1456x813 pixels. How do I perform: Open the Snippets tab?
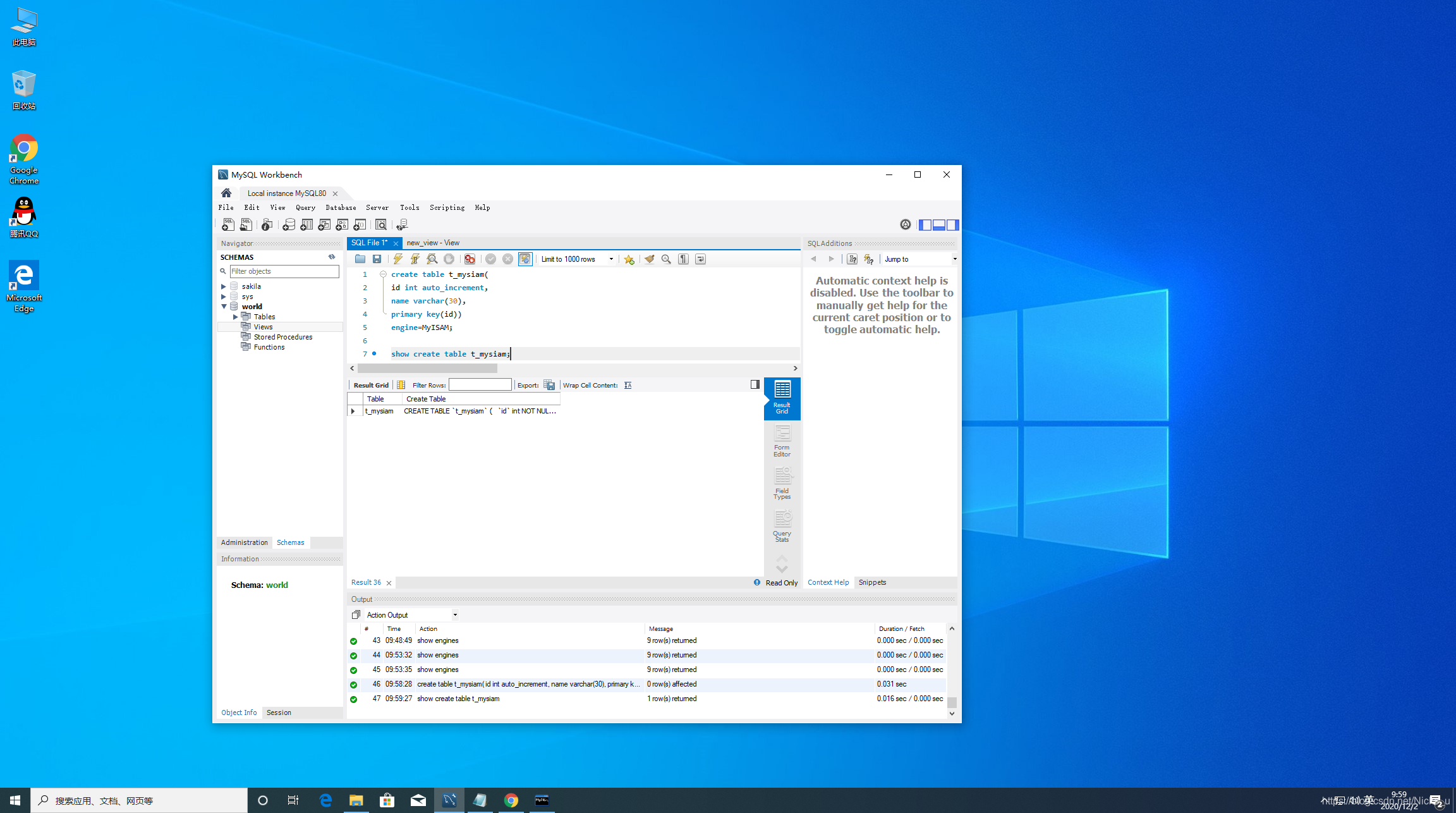coord(872,582)
